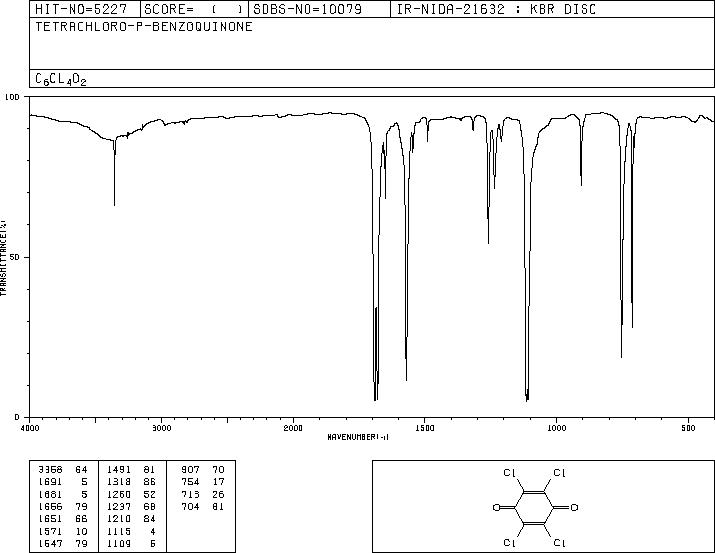The height and width of the screenshot is (553, 715).
Task: Click the TRANSMITTANCE y-axis title
Action: click(3, 258)
